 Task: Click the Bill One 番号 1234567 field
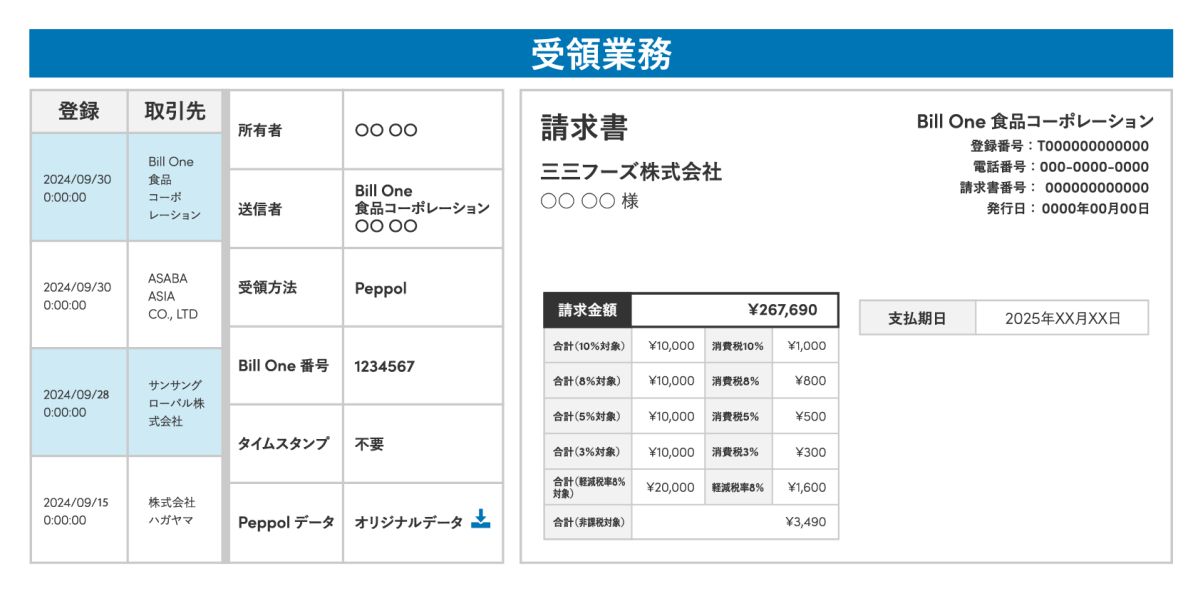[423, 366]
